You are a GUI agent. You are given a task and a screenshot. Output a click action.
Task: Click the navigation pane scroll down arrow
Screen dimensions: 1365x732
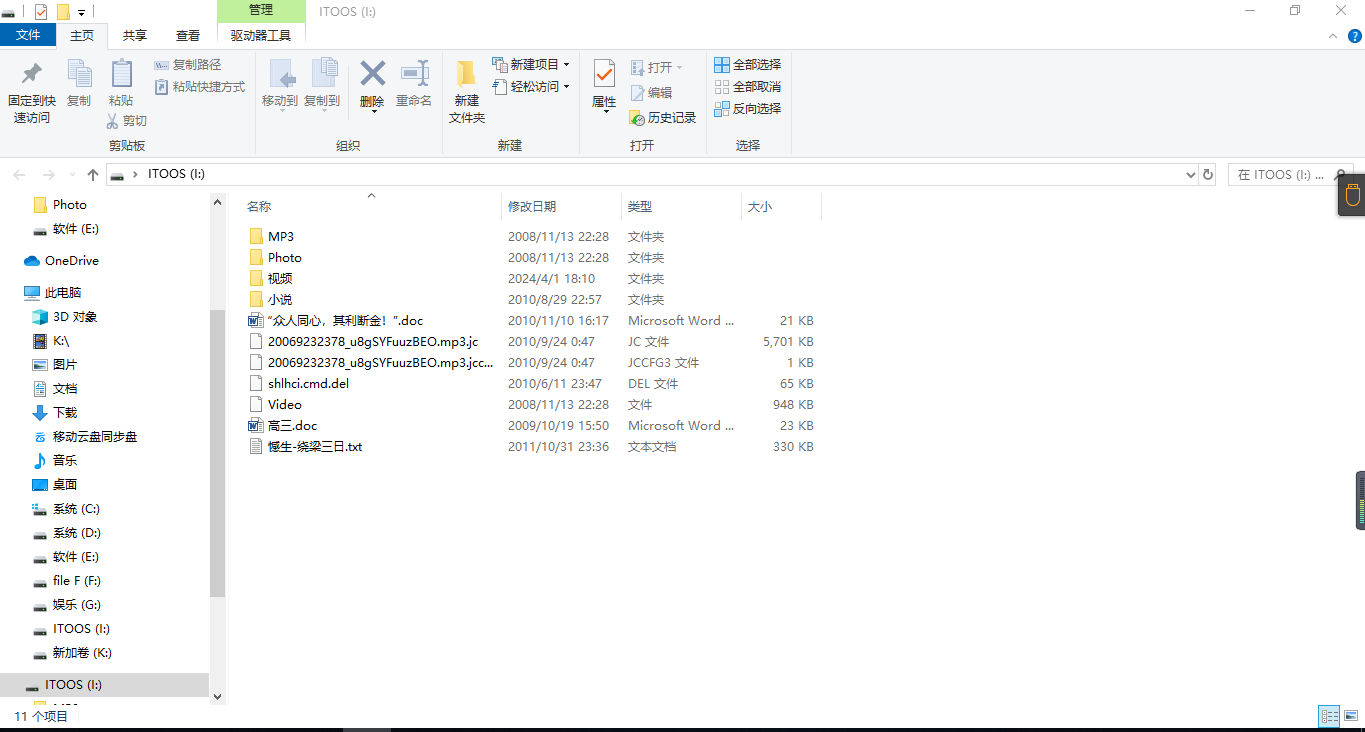click(x=218, y=697)
